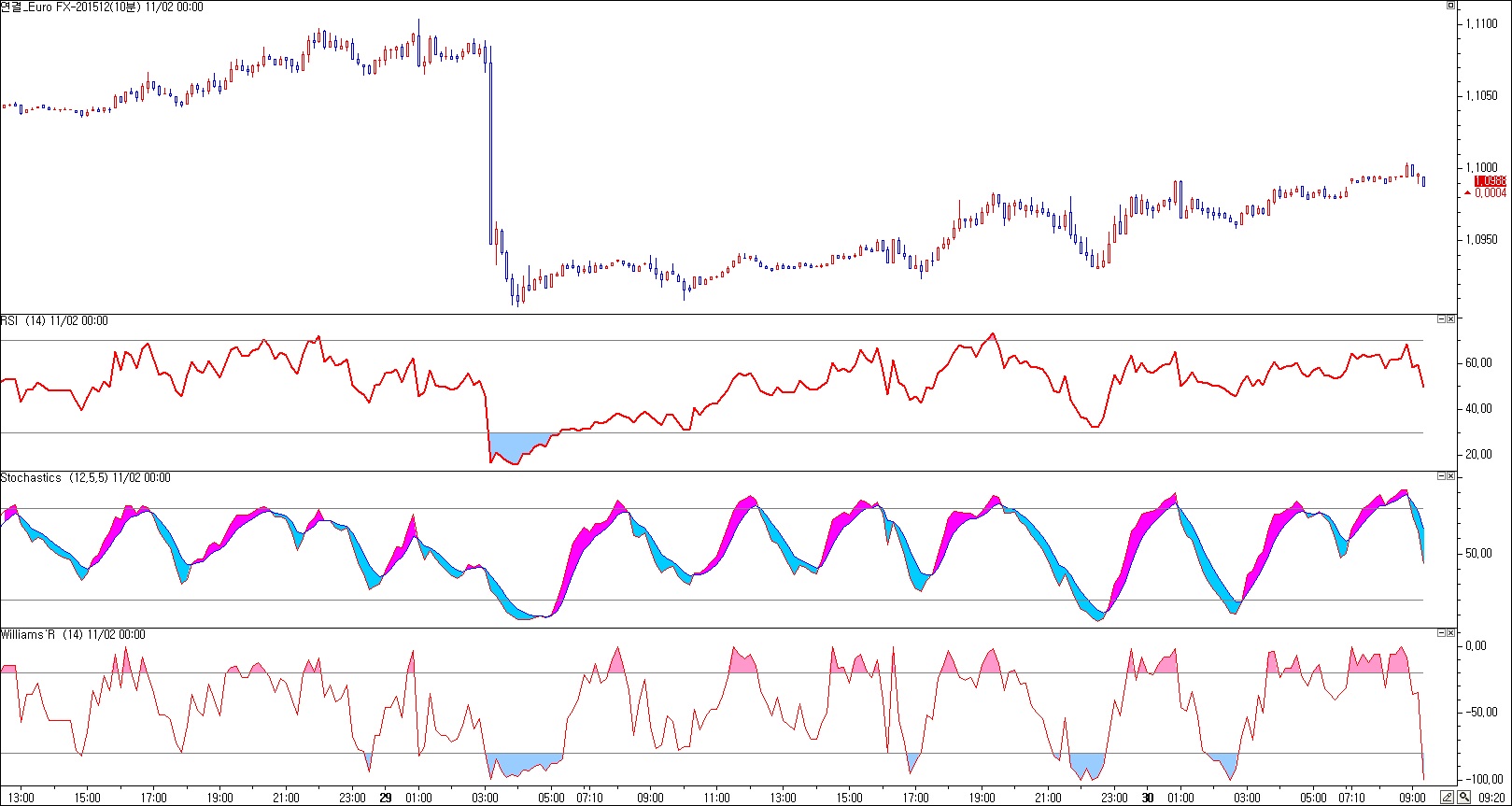Click the 29 date marker on time axis
This screenshot has width=1512, height=806.
click(x=385, y=798)
